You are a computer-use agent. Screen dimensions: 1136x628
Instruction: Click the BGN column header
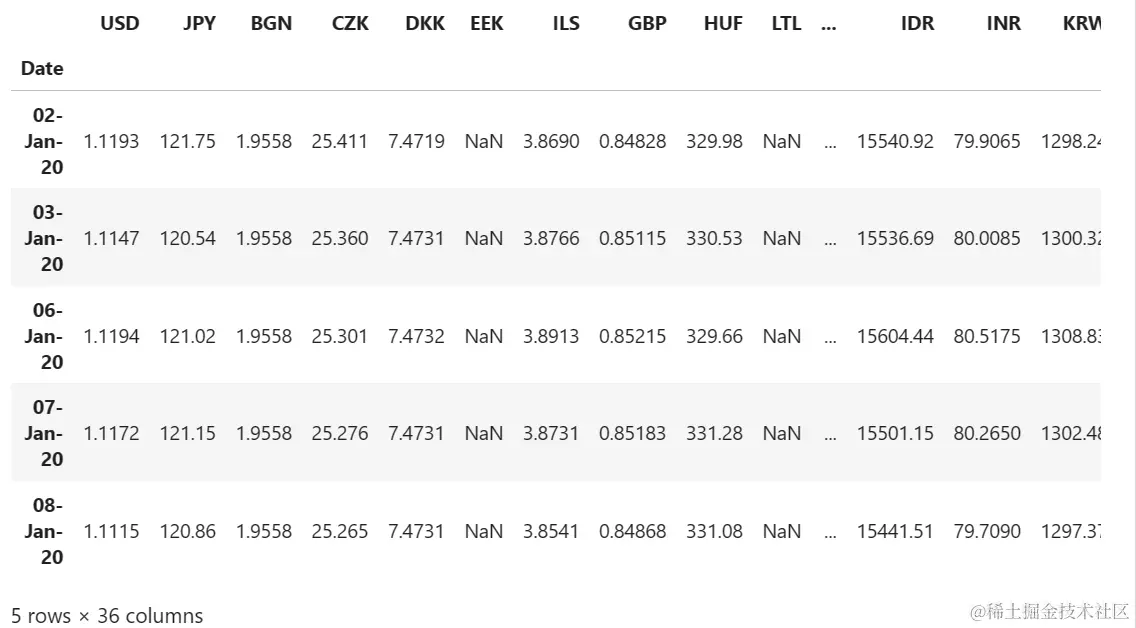point(271,23)
